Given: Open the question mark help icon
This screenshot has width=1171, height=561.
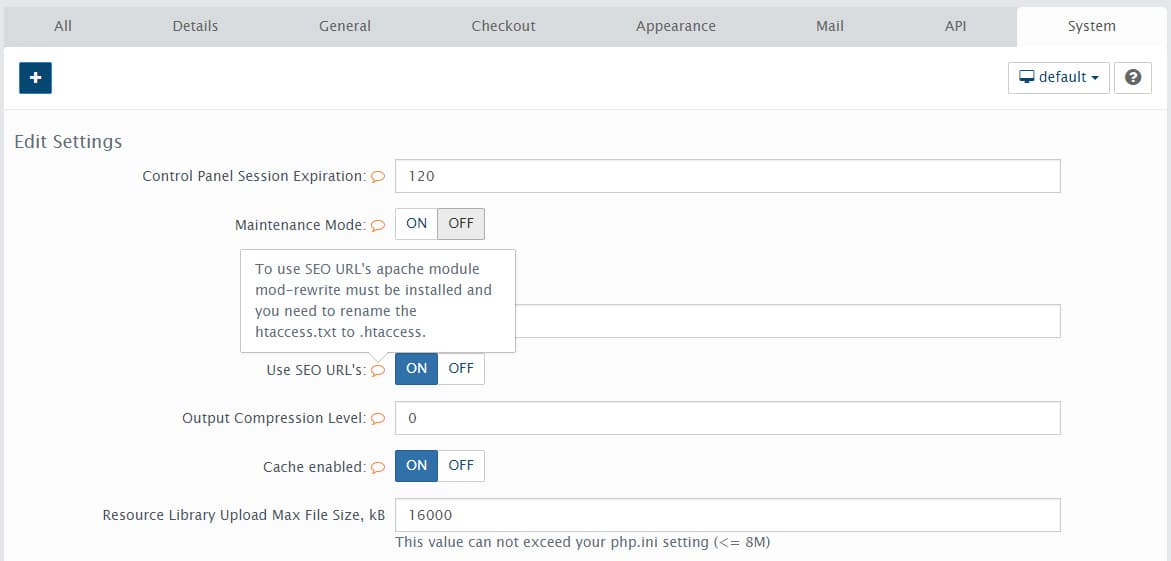Looking at the screenshot, I should click(1133, 77).
